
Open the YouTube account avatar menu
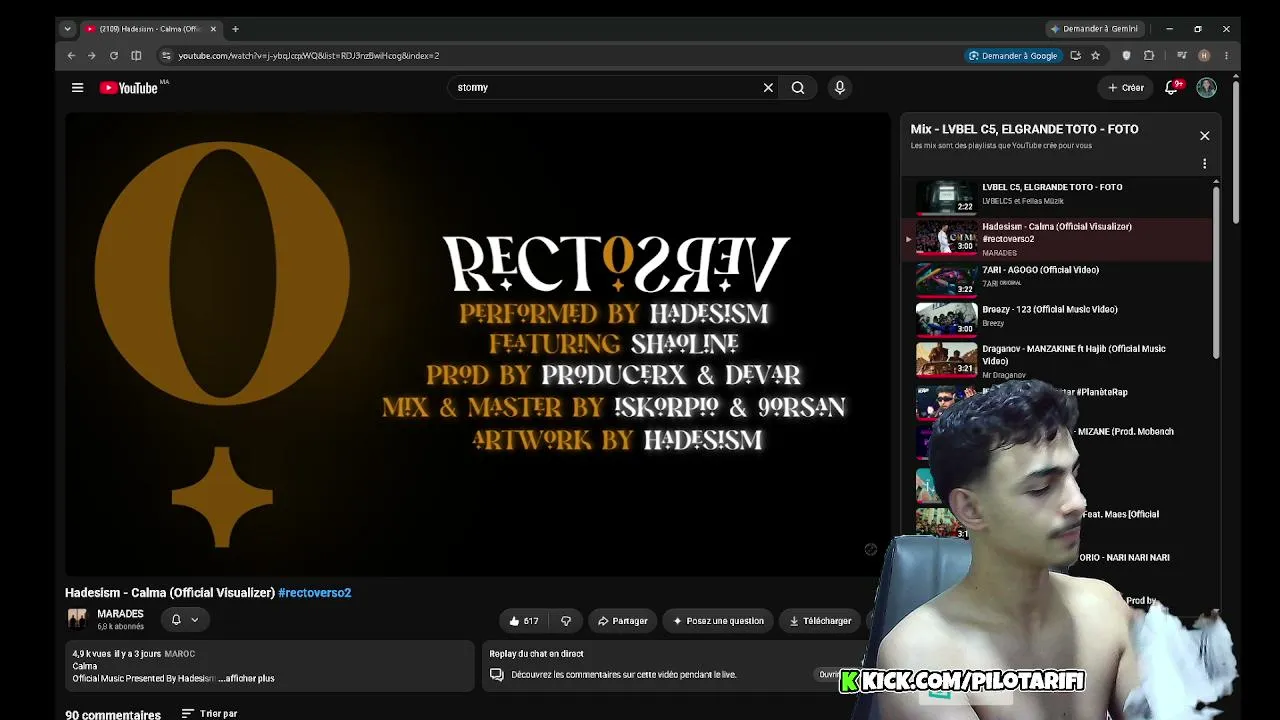1207,88
